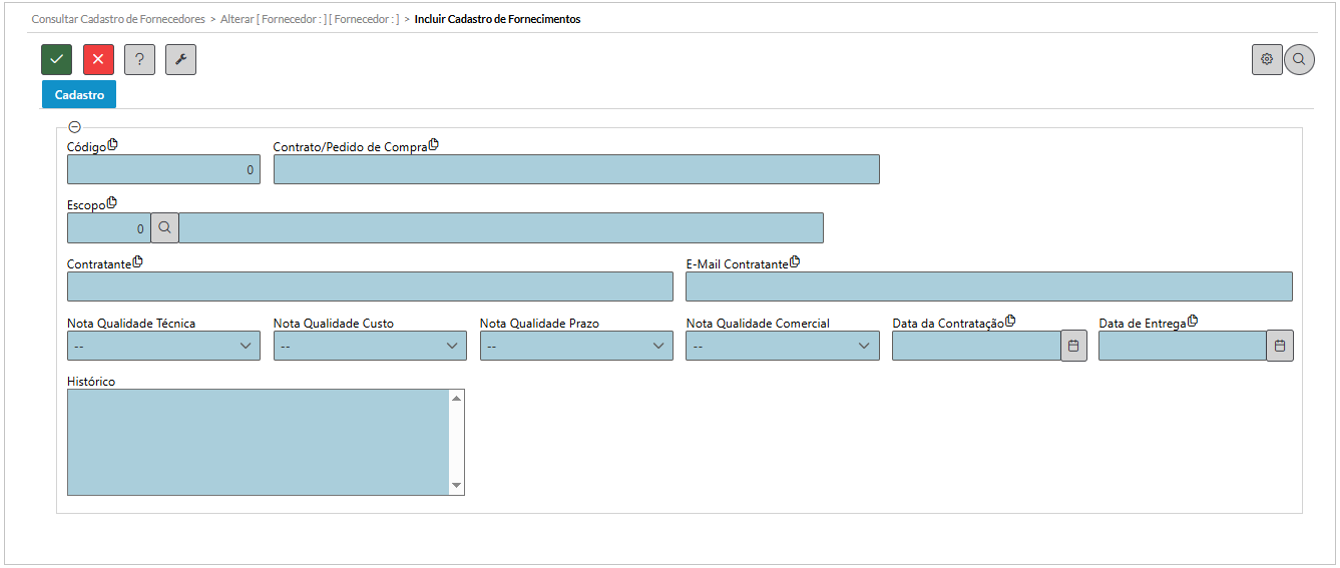Collapse the form section with minus icon

pyautogui.click(x=74, y=127)
